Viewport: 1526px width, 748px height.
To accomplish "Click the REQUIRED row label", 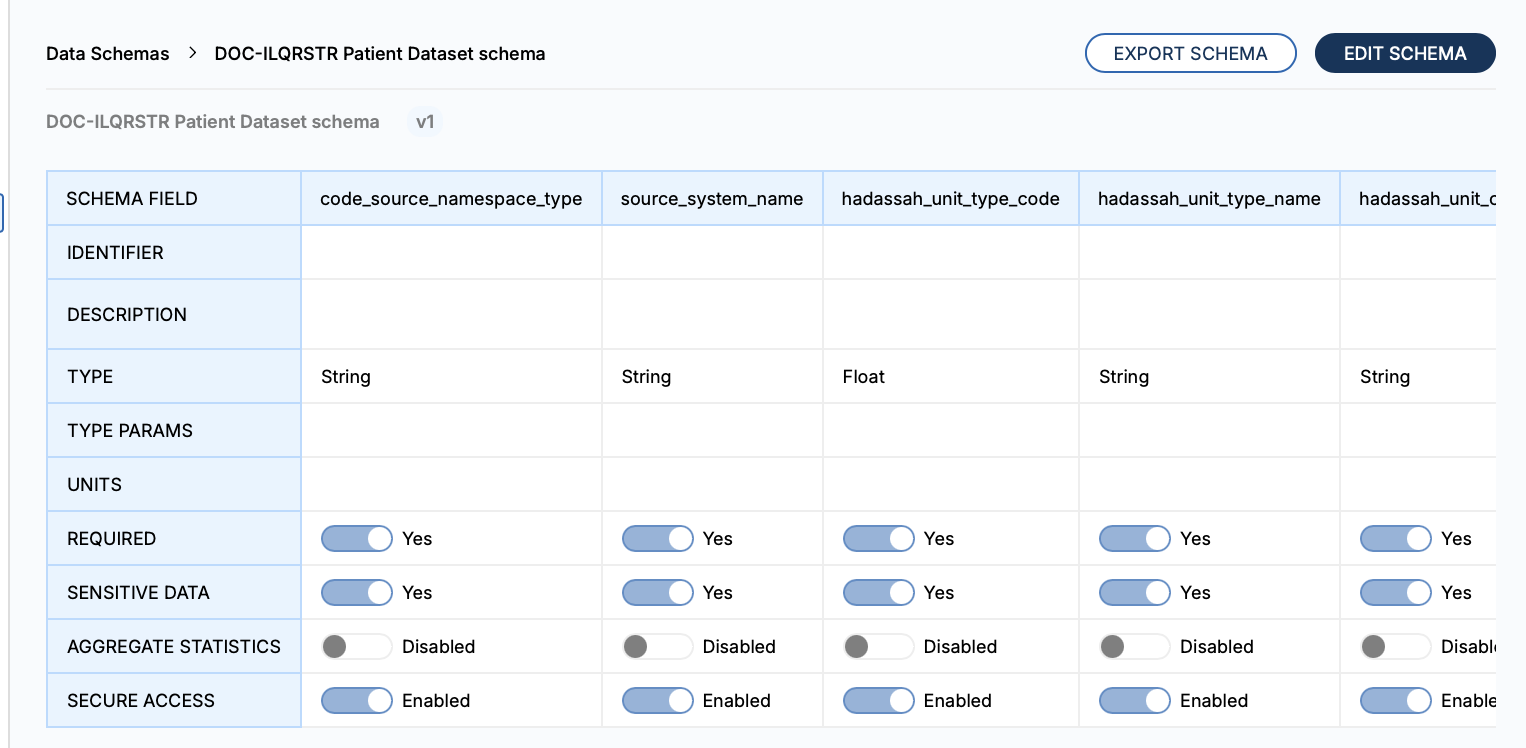I will pos(174,539).
